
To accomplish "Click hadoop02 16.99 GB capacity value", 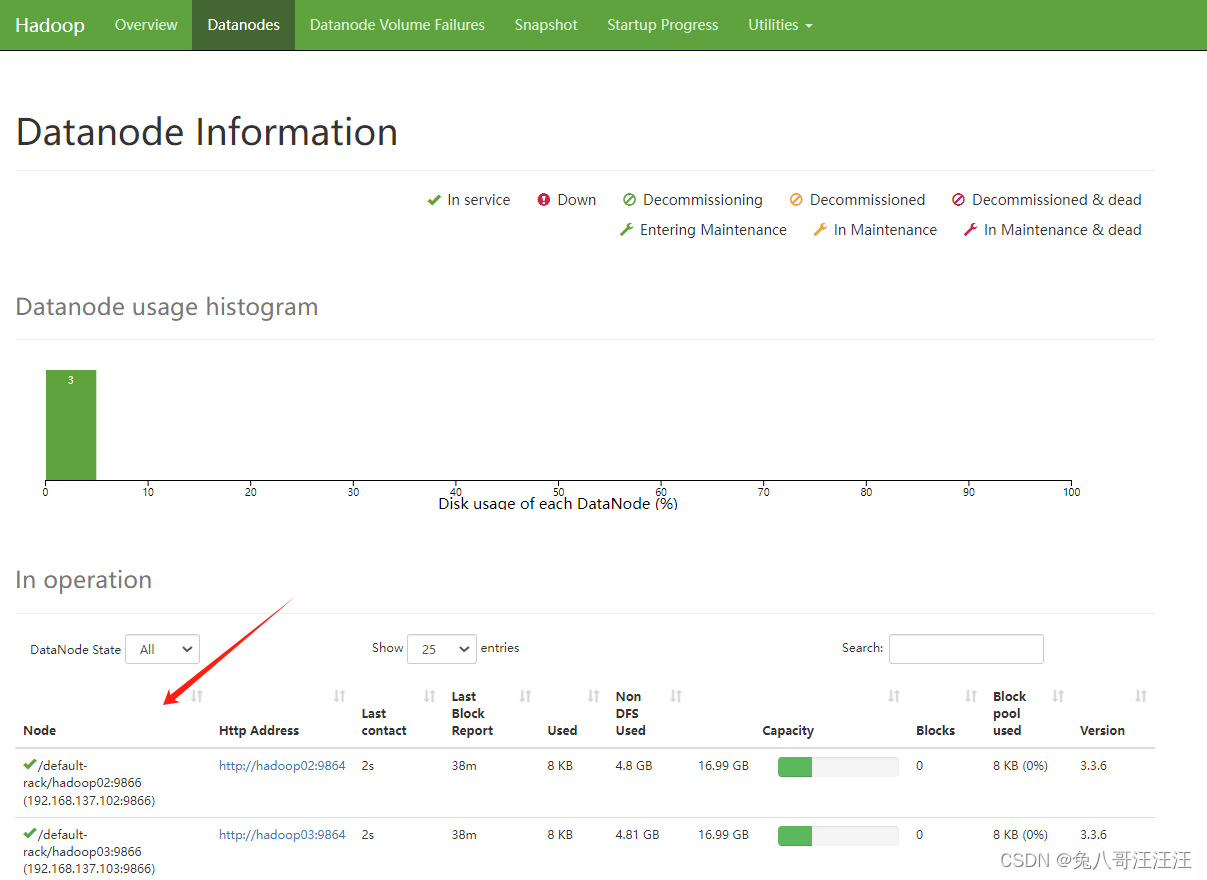I will (x=723, y=766).
